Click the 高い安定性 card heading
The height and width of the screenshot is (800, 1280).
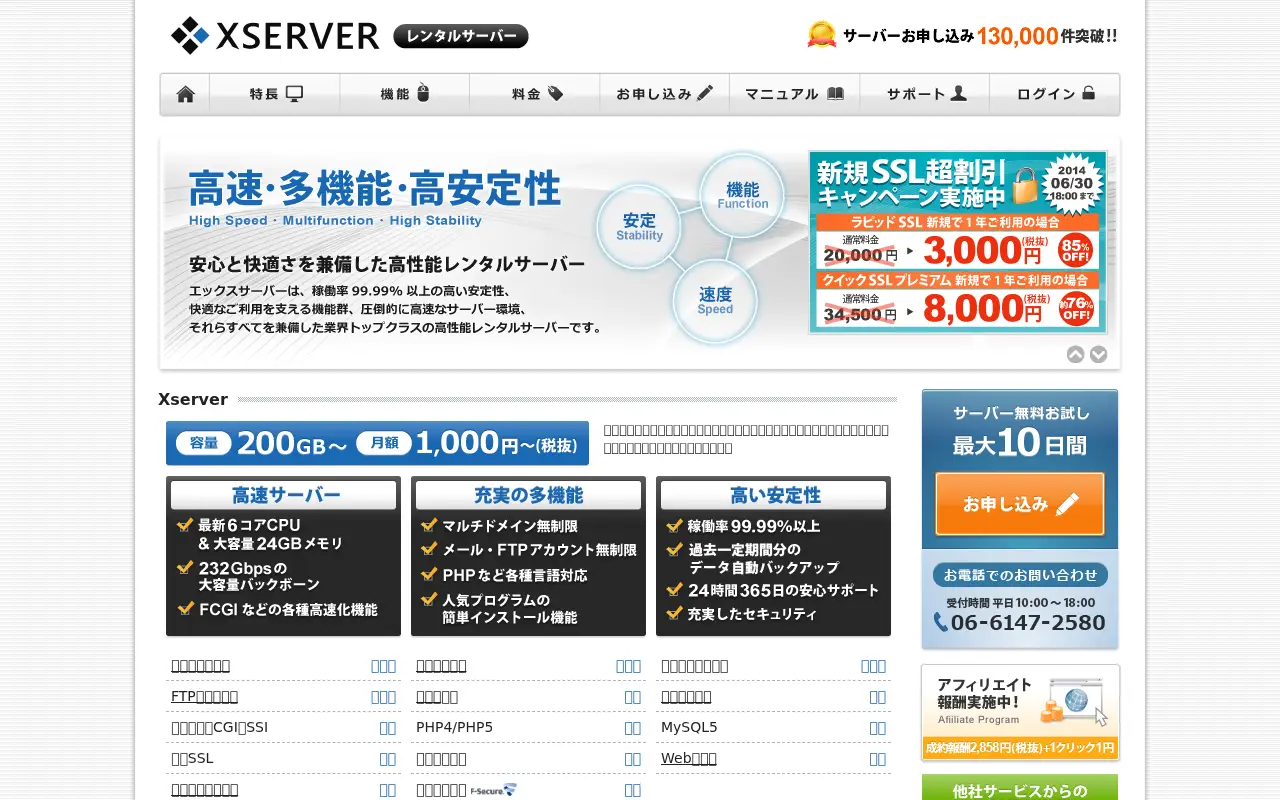(774, 495)
